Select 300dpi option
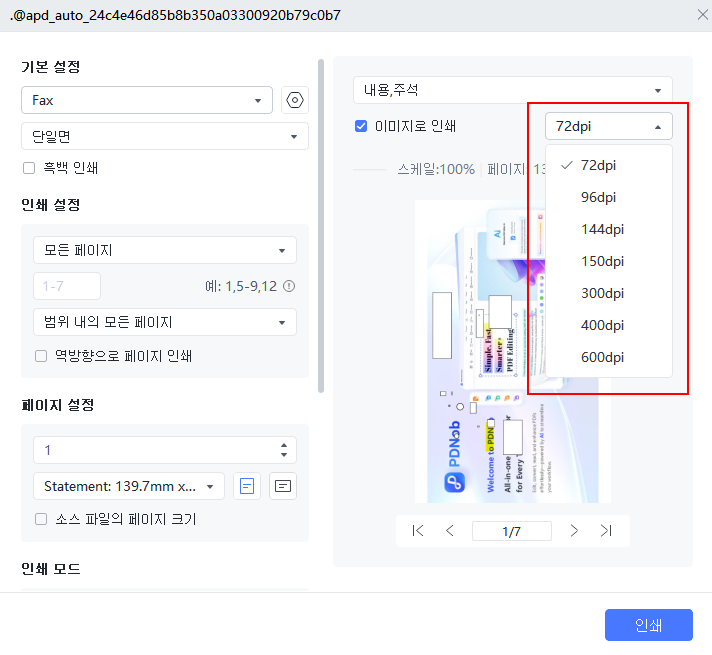This screenshot has height=655, width=712. [x=608, y=293]
